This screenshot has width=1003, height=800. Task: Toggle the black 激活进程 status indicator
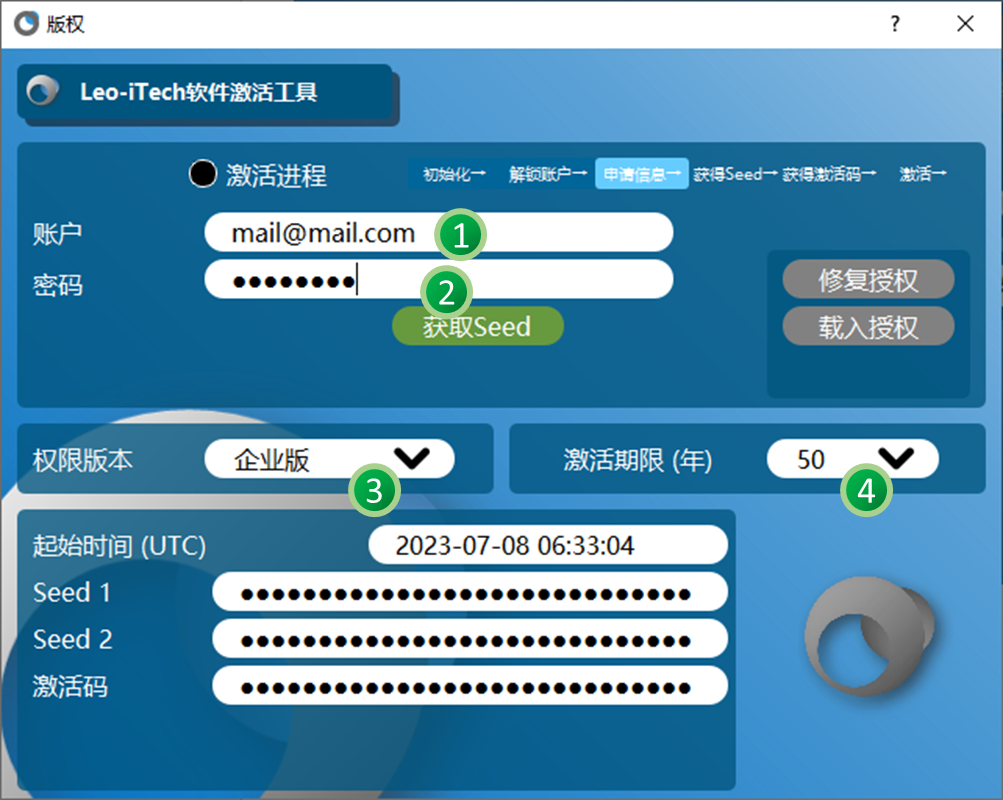pyautogui.click(x=203, y=174)
